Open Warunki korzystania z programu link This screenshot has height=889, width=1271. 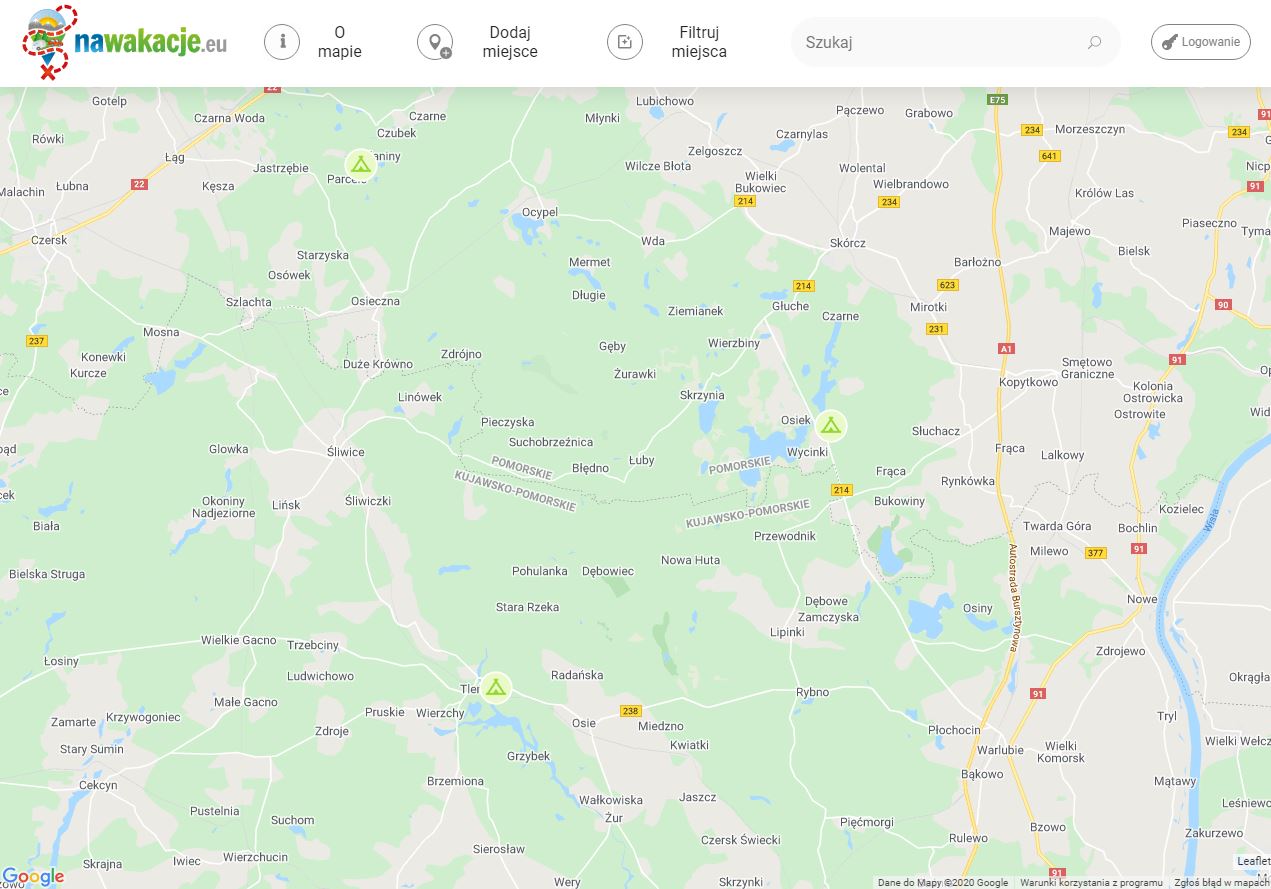(1090, 883)
